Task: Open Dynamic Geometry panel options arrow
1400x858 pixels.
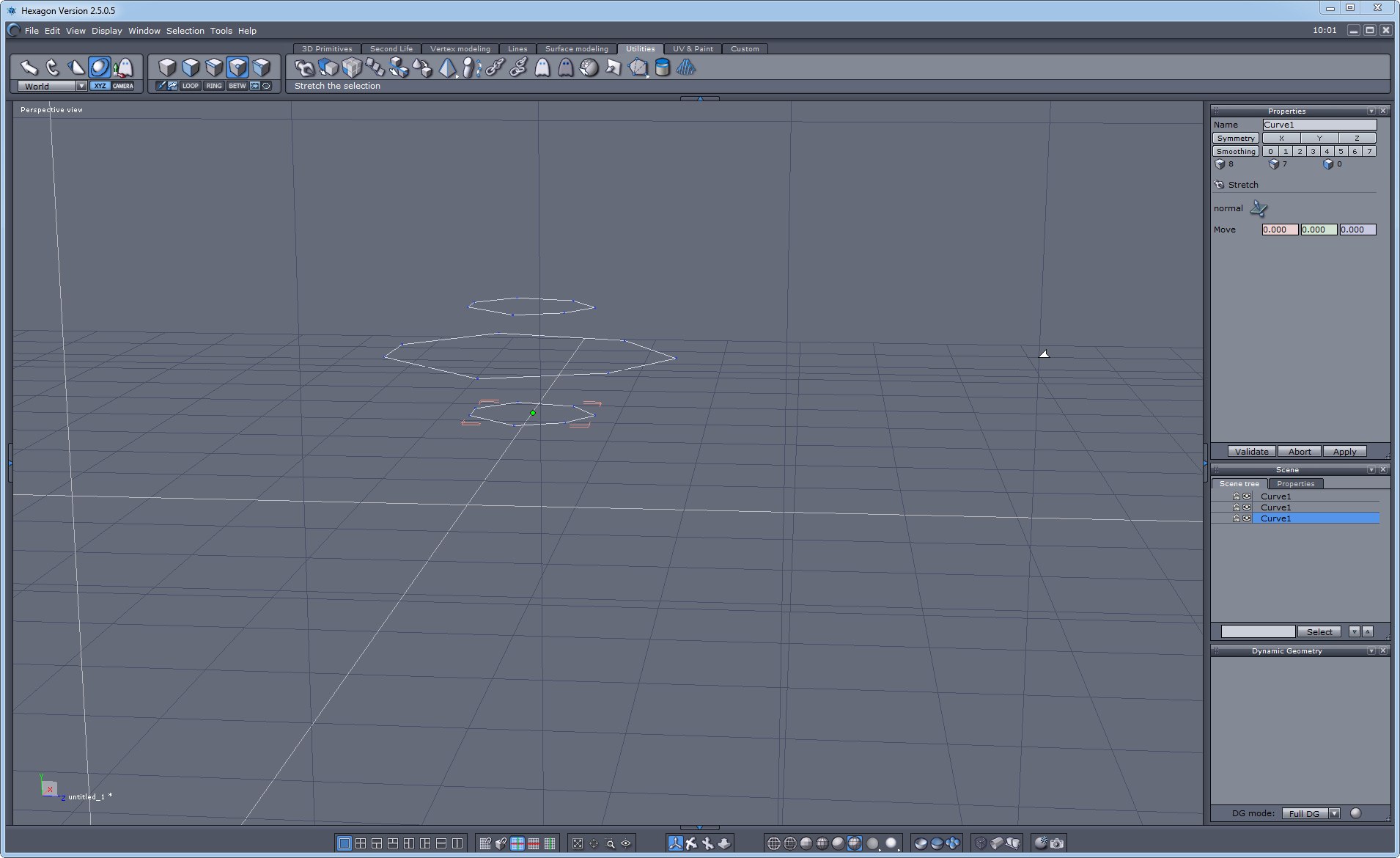Action: (x=1371, y=651)
